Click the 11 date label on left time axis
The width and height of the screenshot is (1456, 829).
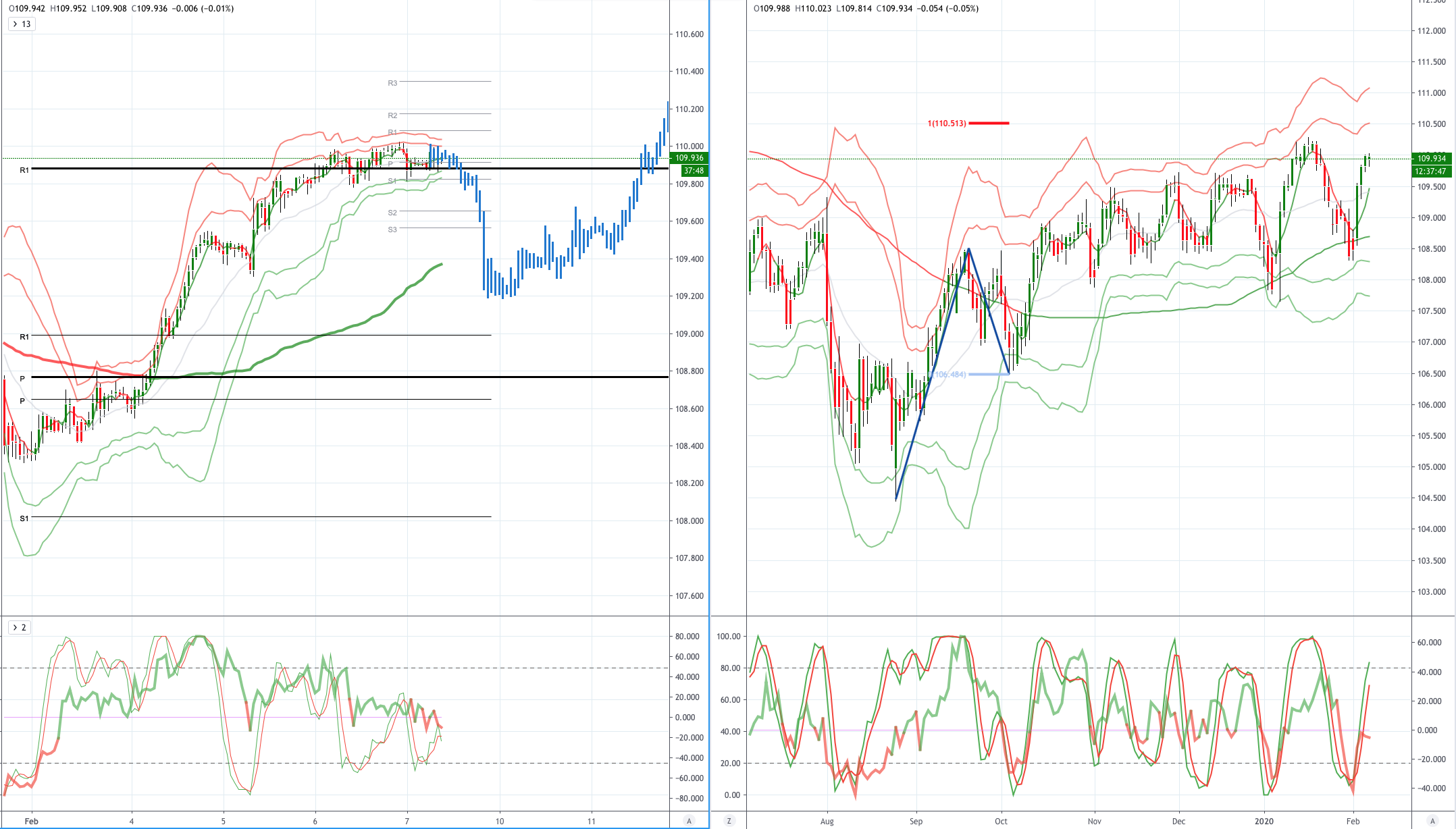(592, 821)
